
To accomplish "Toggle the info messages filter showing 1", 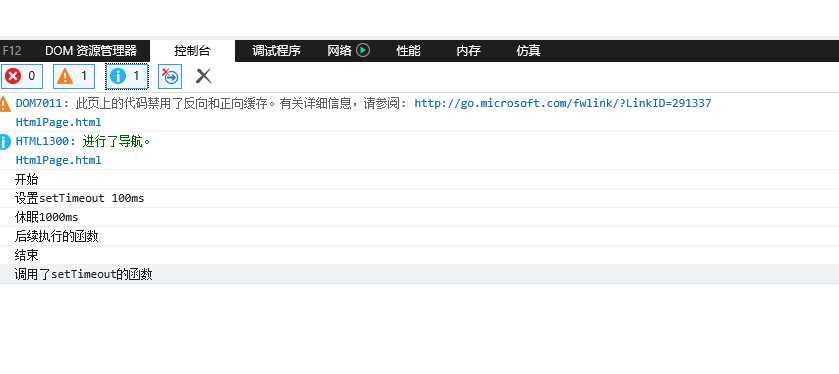I will point(126,76).
